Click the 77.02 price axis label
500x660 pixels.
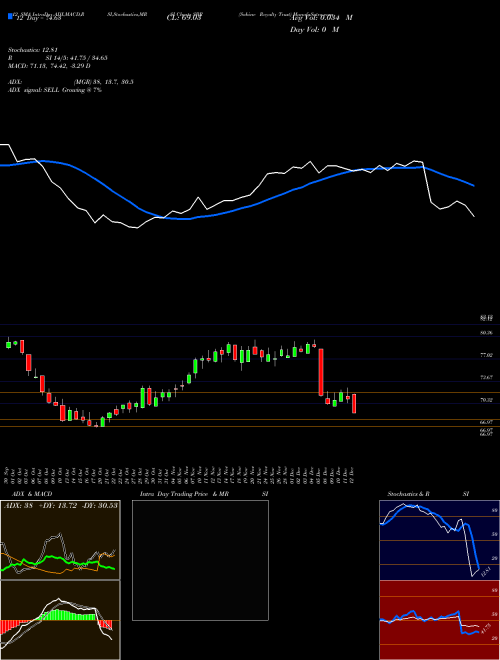tap(486, 355)
